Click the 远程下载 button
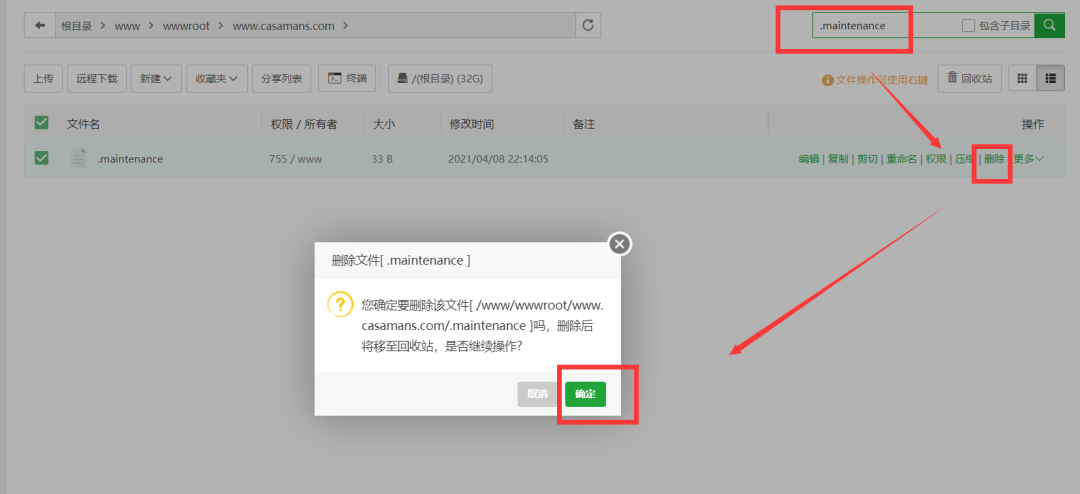 click(96, 79)
